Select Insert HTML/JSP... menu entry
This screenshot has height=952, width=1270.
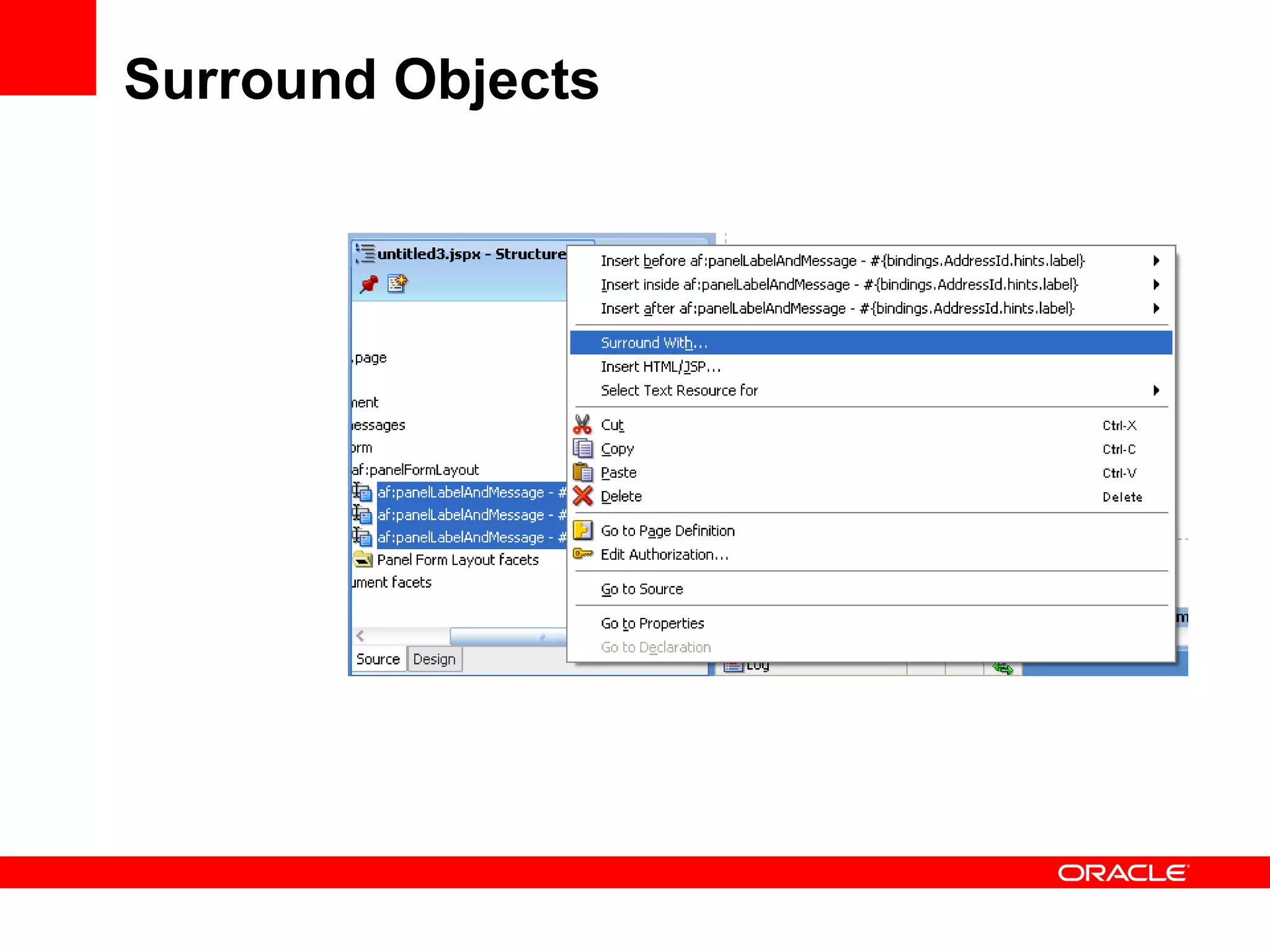coord(871,367)
